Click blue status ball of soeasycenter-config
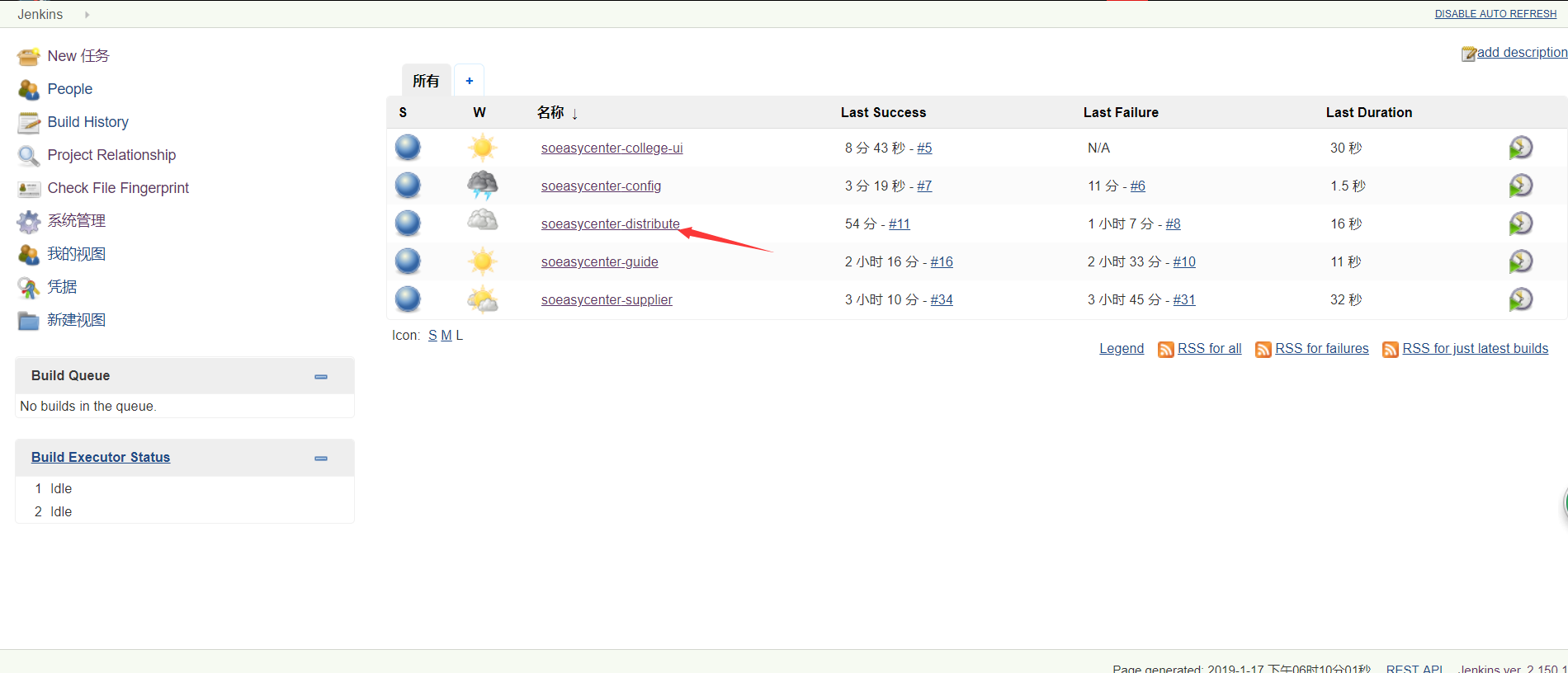Viewport: 1568px width, 673px height. tap(408, 186)
